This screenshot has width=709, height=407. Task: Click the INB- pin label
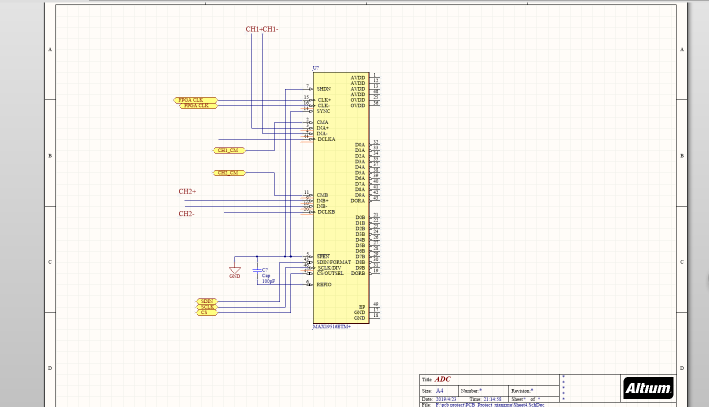[x=322, y=206]
